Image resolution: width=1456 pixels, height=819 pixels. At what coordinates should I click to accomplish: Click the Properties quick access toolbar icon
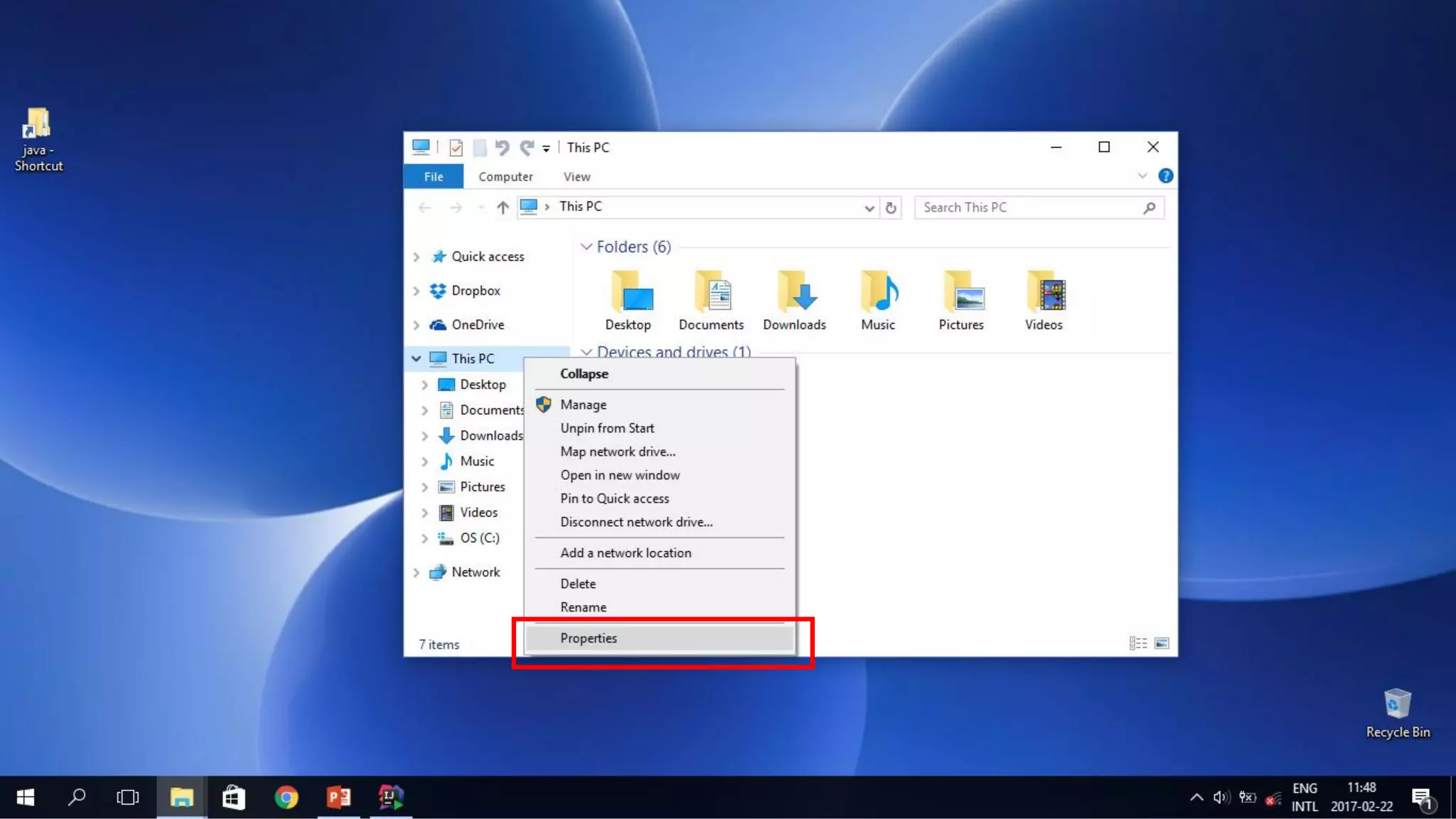tap(456, 147)
